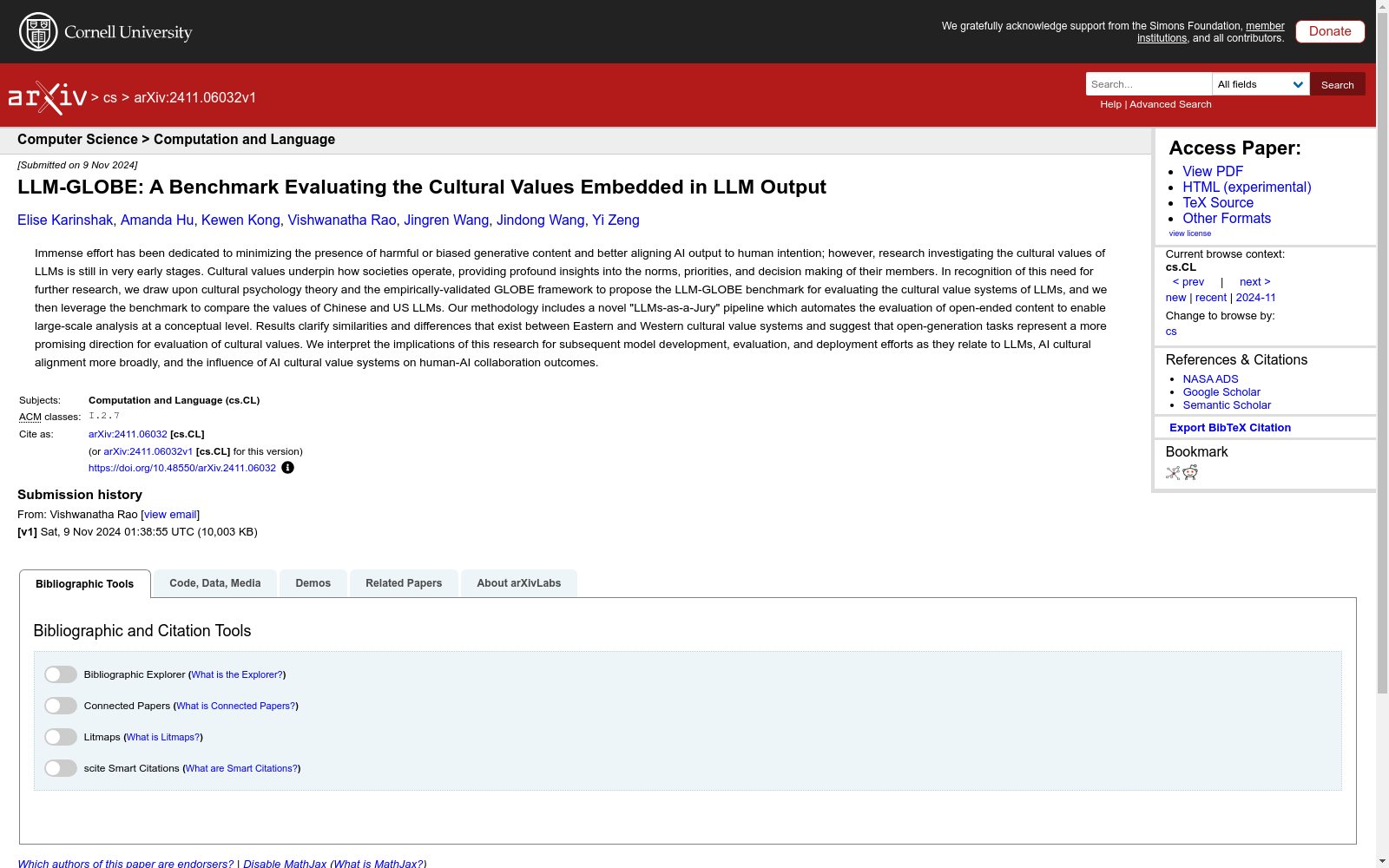Open What are Smart Citations? link
Image resolution: width=1389 pixels, height=868 pixels.
point(242,768)
